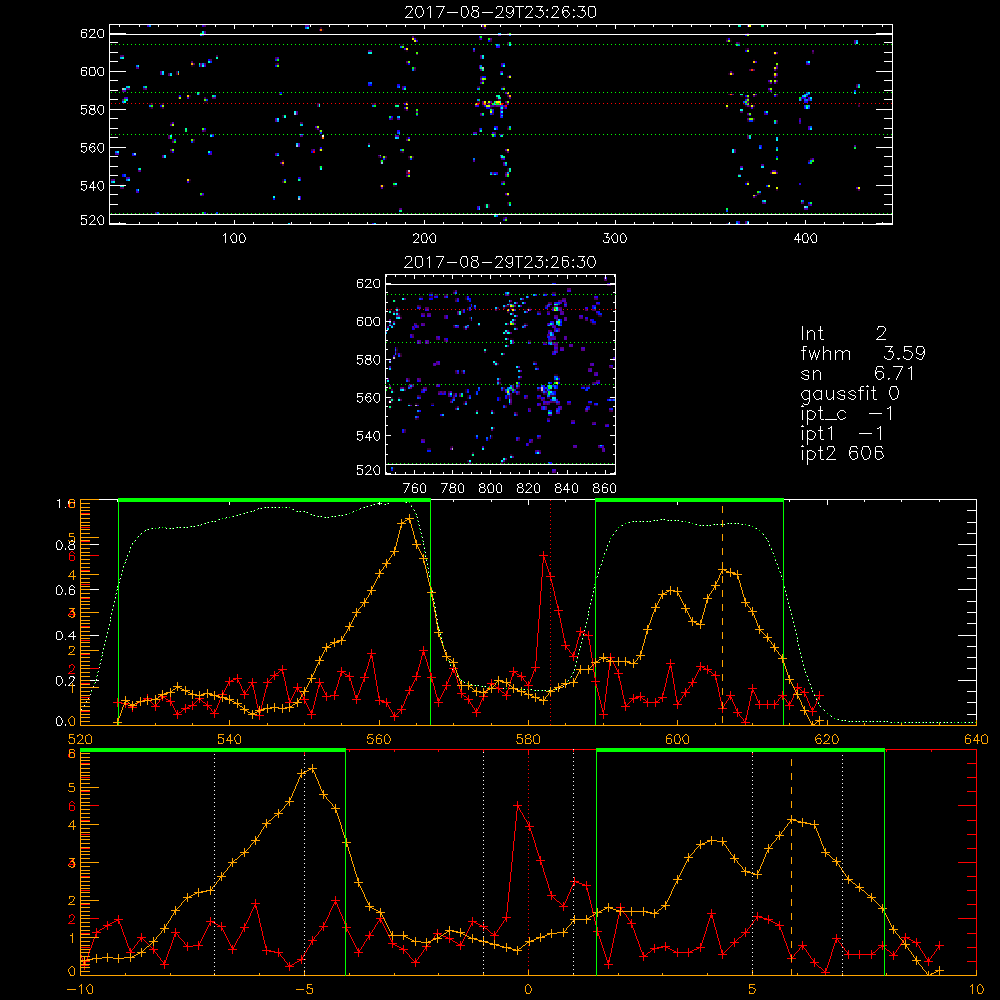Click x-axis label 760 on middle image
The height and width of the screenshot is (1000, 1000).
point(415,489)
